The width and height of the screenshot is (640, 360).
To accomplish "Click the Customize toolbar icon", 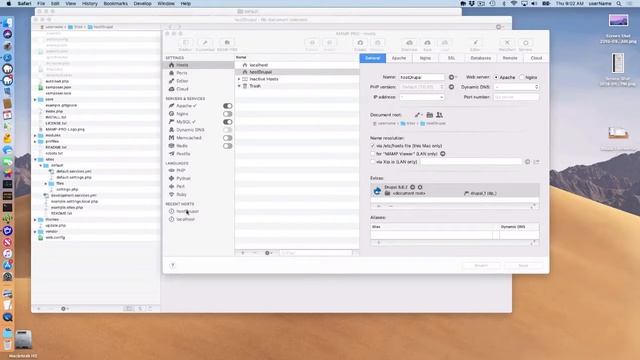I will pyautogui.click(x=205, y=44).
